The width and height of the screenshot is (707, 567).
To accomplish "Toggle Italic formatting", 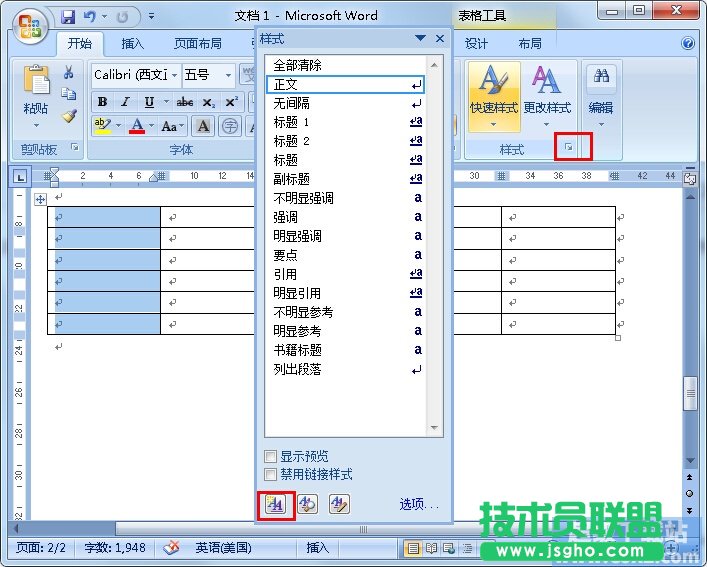I will click(x=125, y=102).
